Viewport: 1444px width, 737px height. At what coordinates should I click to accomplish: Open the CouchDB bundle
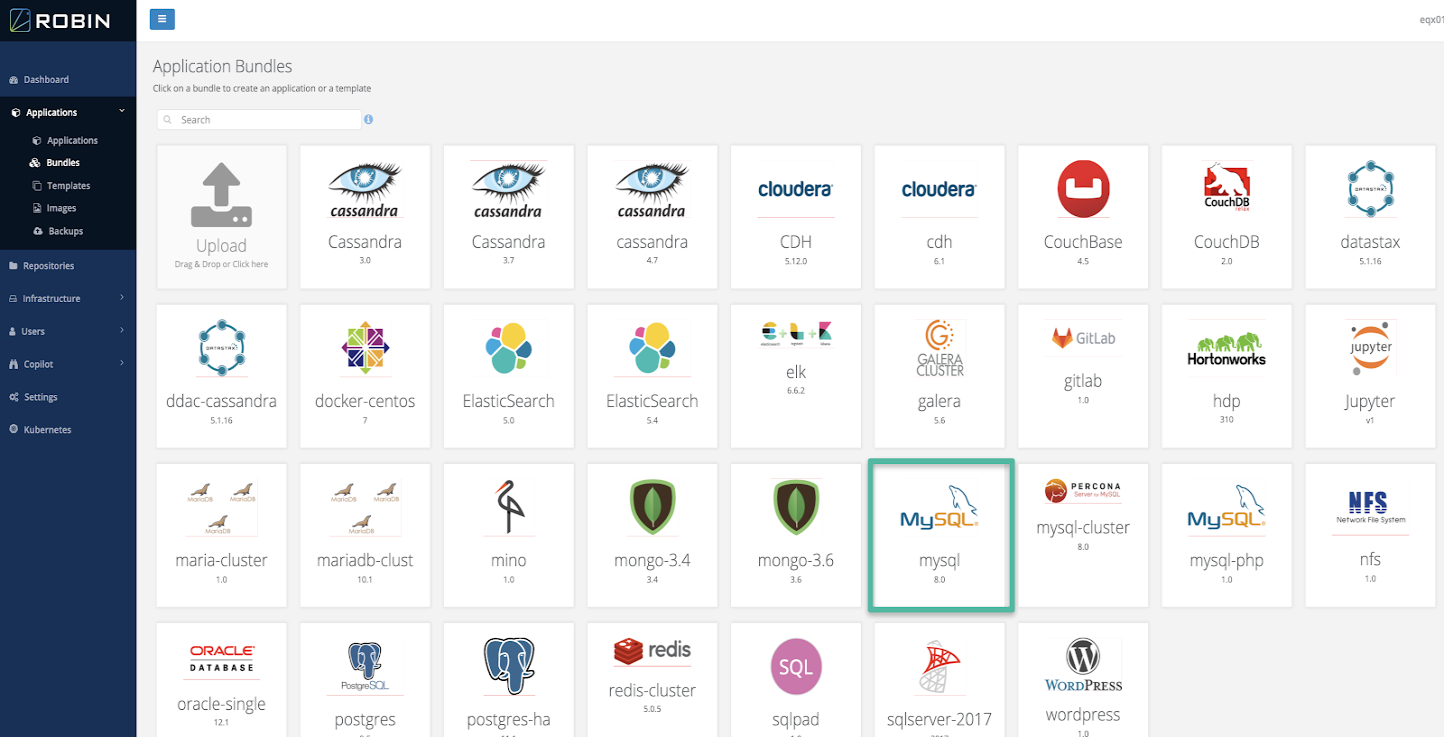click(1226, 217)
